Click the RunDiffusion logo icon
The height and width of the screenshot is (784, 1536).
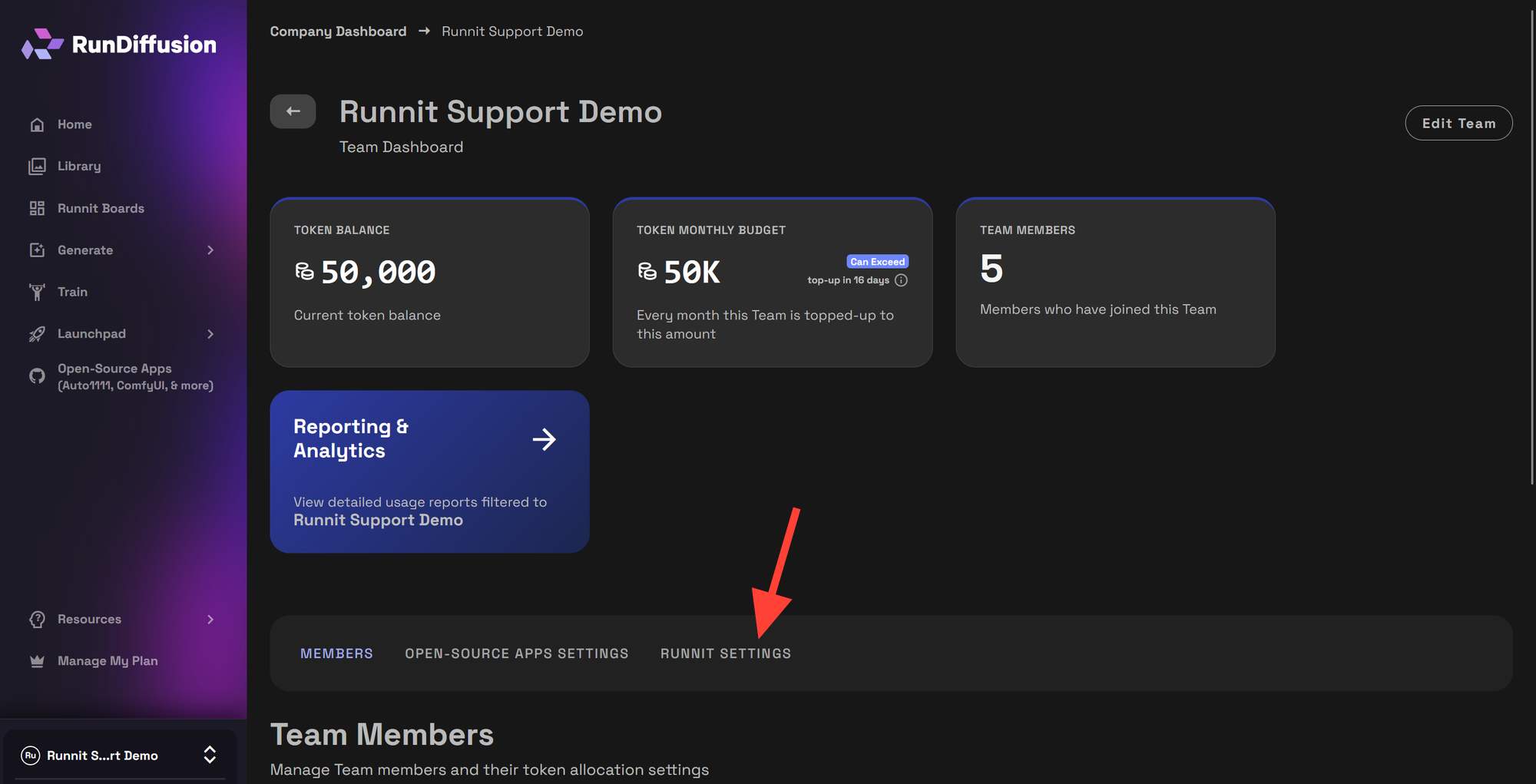click(x=42, y=45)
